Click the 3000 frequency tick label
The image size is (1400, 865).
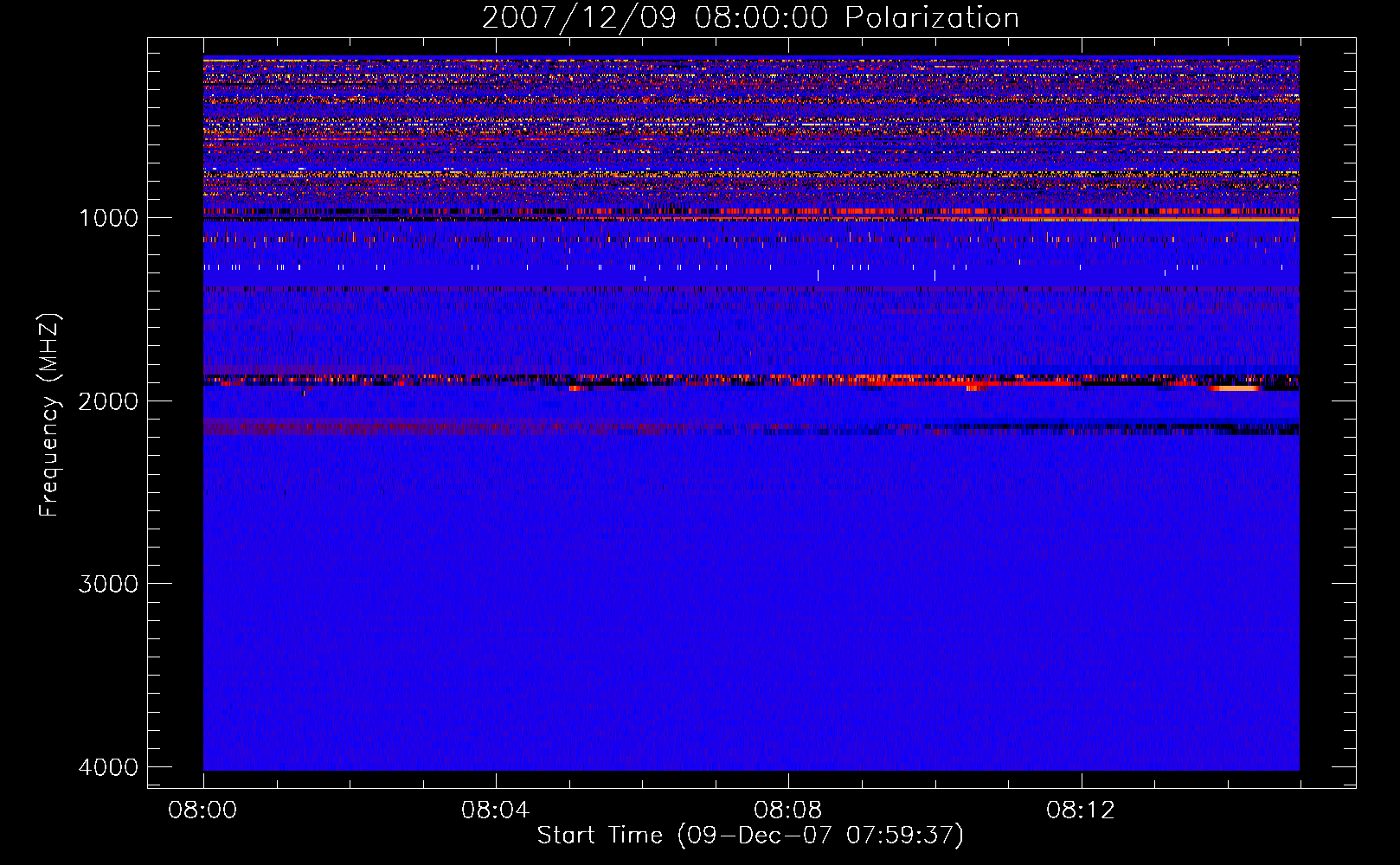click(x=108, y=584)
